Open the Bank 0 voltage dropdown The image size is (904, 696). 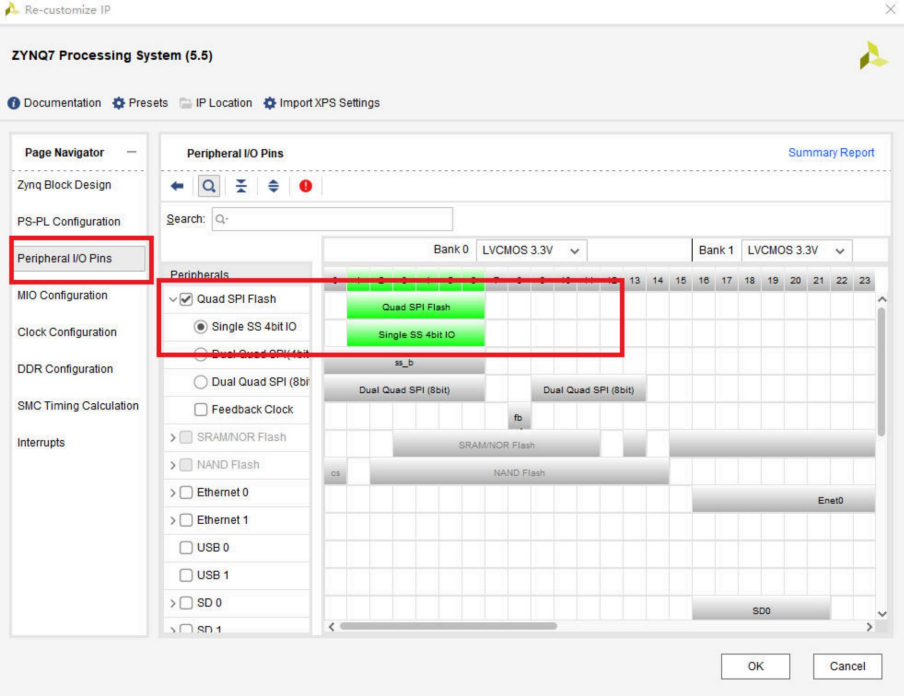point(531,250)
